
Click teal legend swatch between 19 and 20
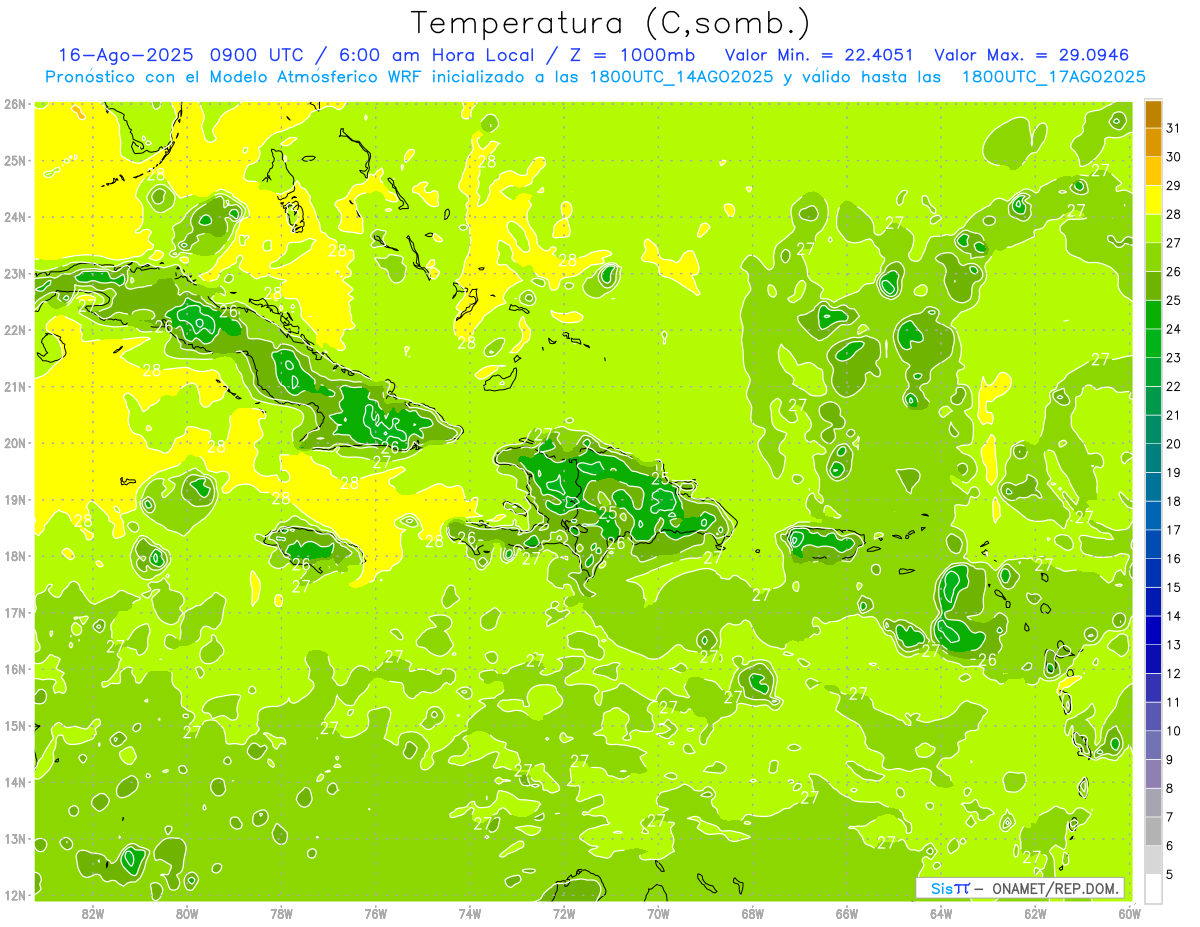coord(1153,458)
